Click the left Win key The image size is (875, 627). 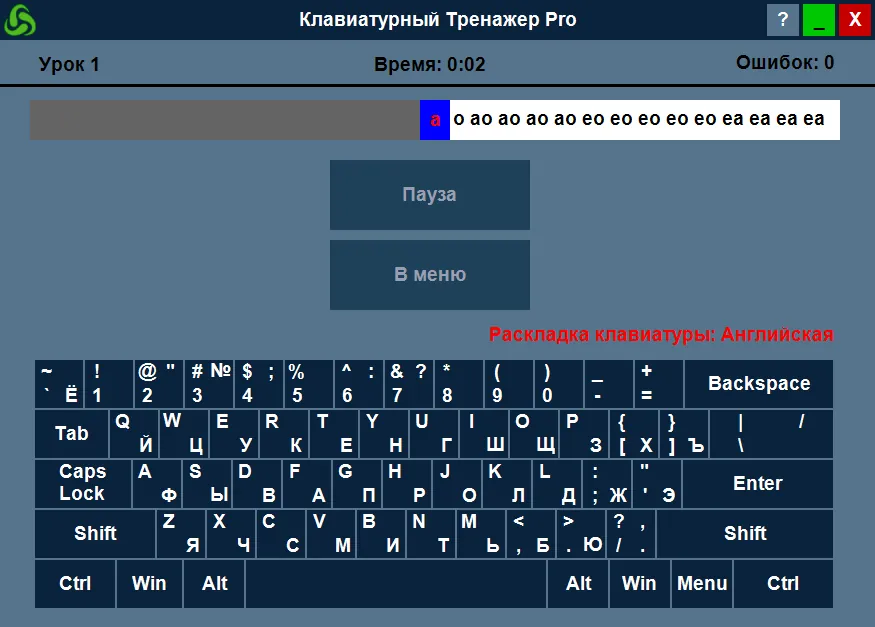pyautogui.click(x=149, y=583)
